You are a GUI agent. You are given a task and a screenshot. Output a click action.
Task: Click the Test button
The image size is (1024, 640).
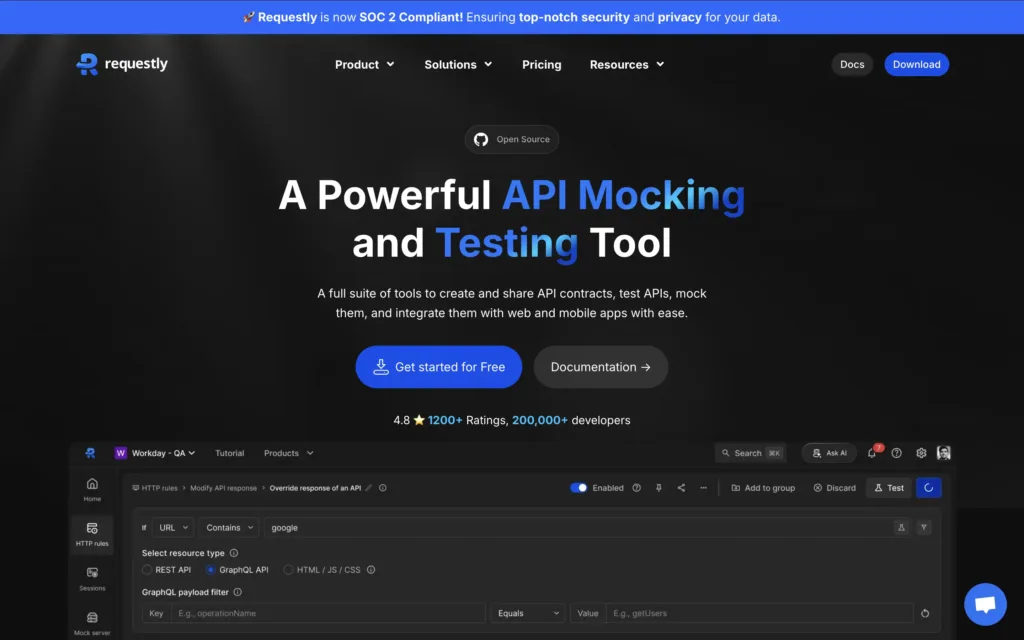point(889,488)
